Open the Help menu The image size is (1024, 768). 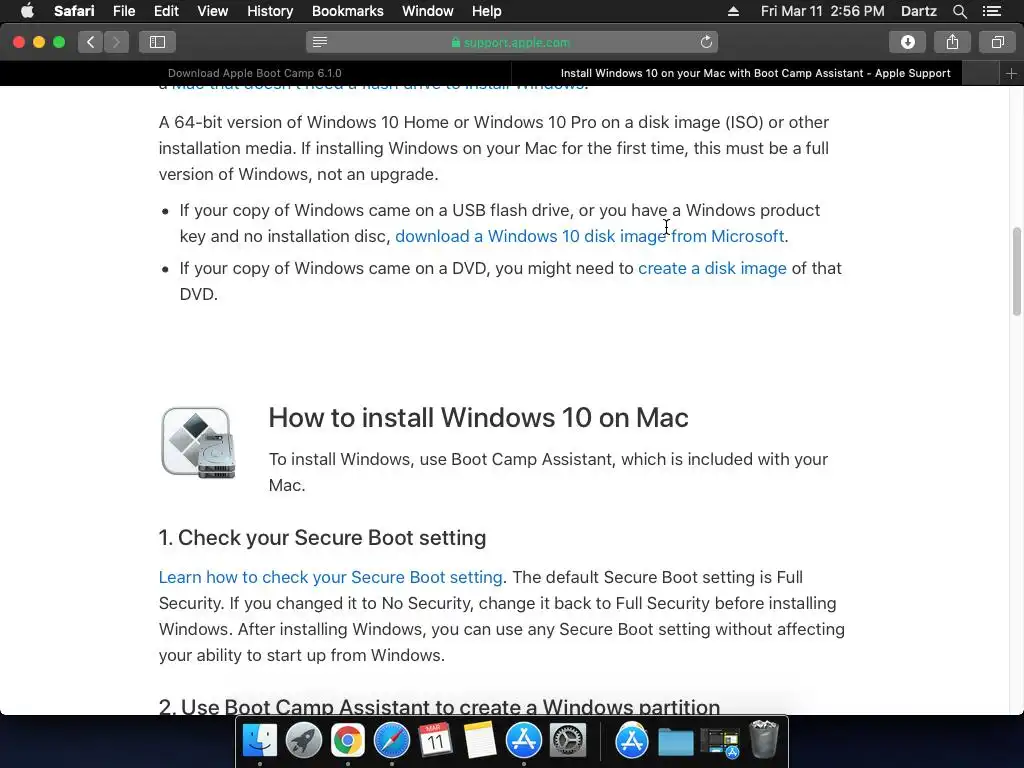pyautogui.click(x=487, y=11)
